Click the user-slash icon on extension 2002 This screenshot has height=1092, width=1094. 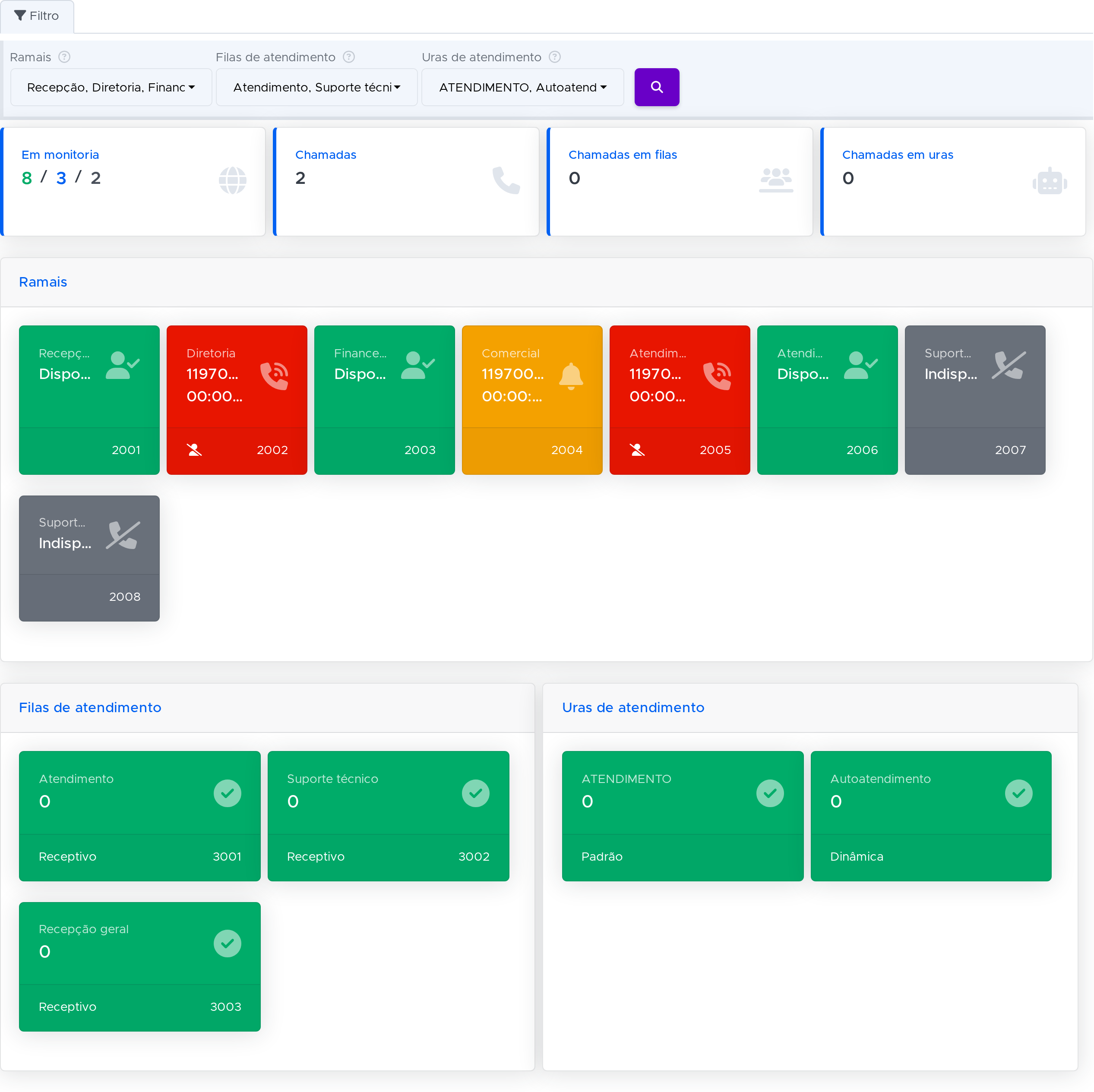pos(194,449)
